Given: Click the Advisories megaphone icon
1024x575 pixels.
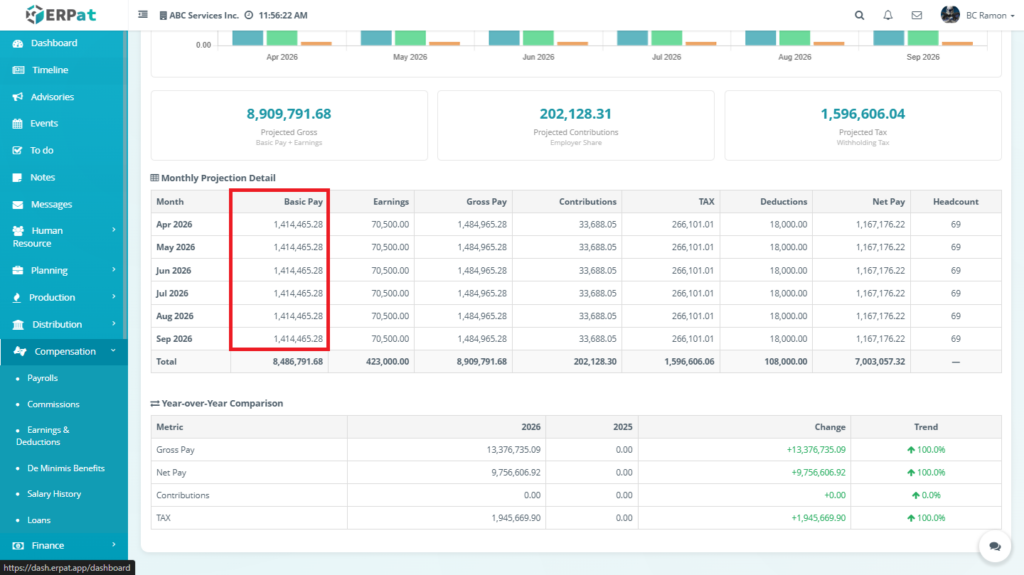Looking at the screenshot, I should tap(18, 97).
